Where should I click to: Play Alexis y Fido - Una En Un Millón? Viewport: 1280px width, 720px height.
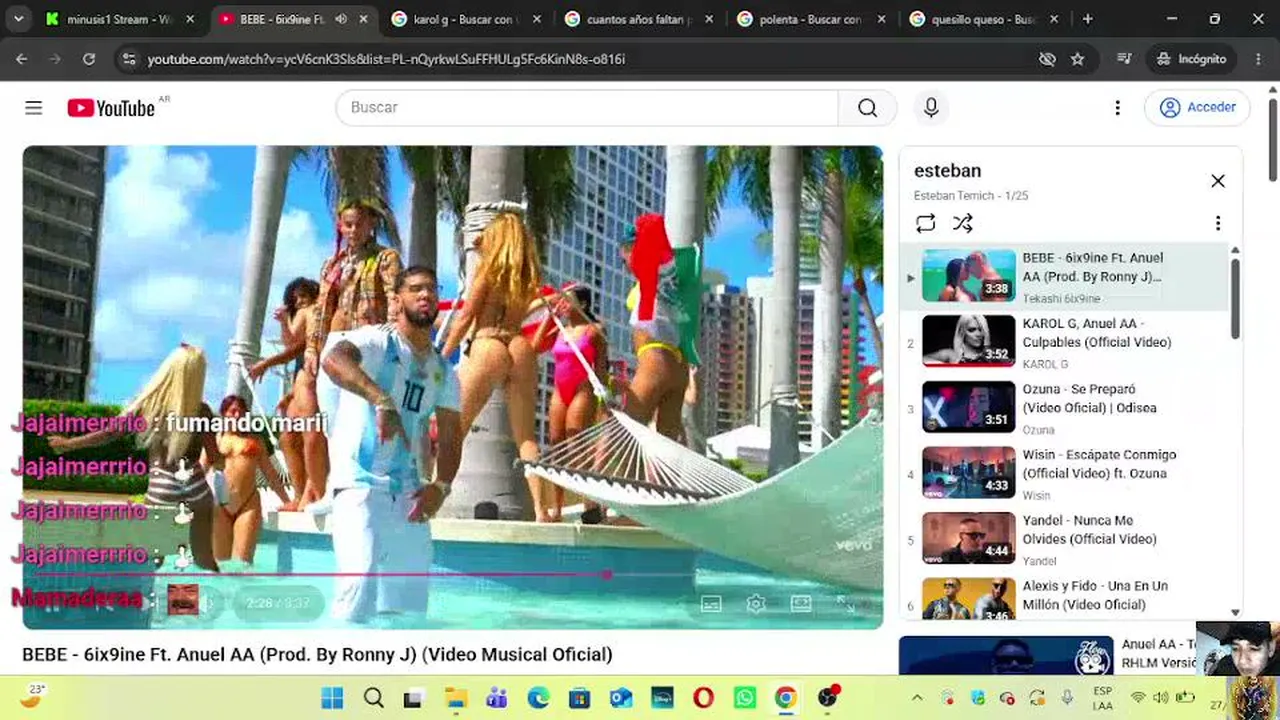[x=1065, y=598]
